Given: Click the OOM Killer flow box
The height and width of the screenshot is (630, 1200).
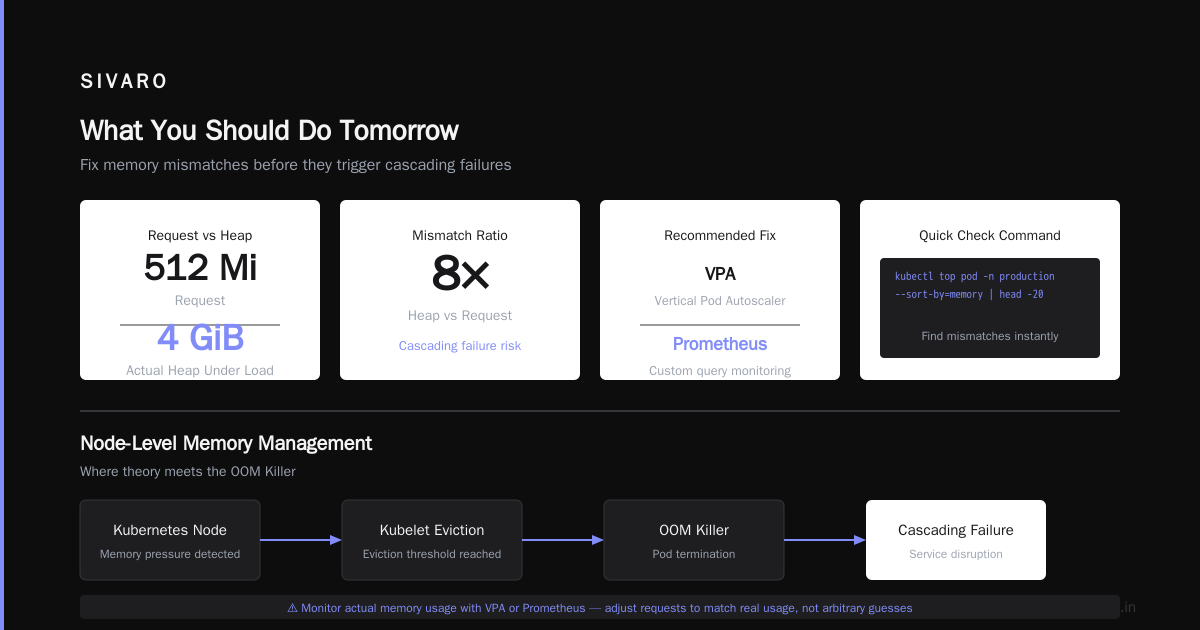Looking at the screenshot, I should [694, 540].
